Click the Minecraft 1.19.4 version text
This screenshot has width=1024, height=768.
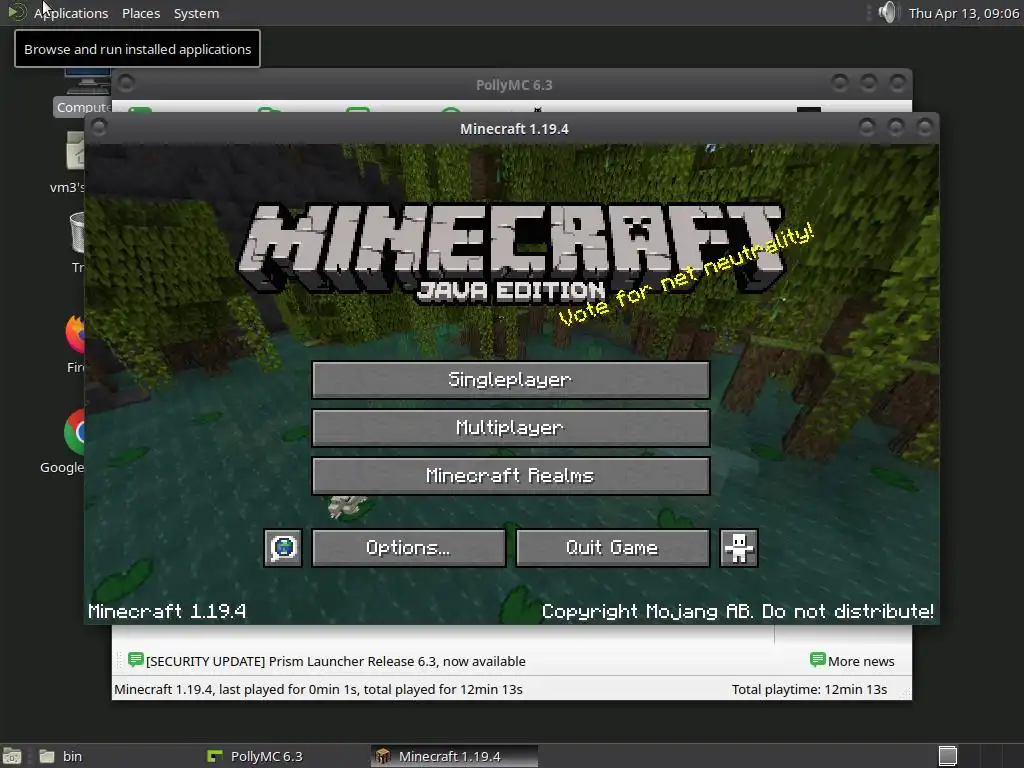[x=167, y=611]
